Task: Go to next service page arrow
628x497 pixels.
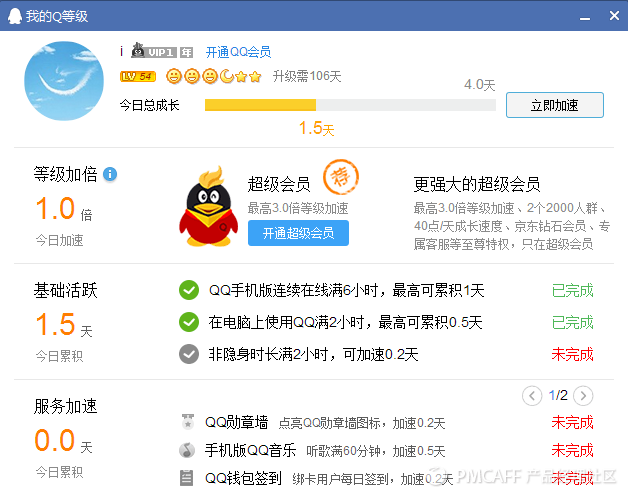Action: (583, 396)
